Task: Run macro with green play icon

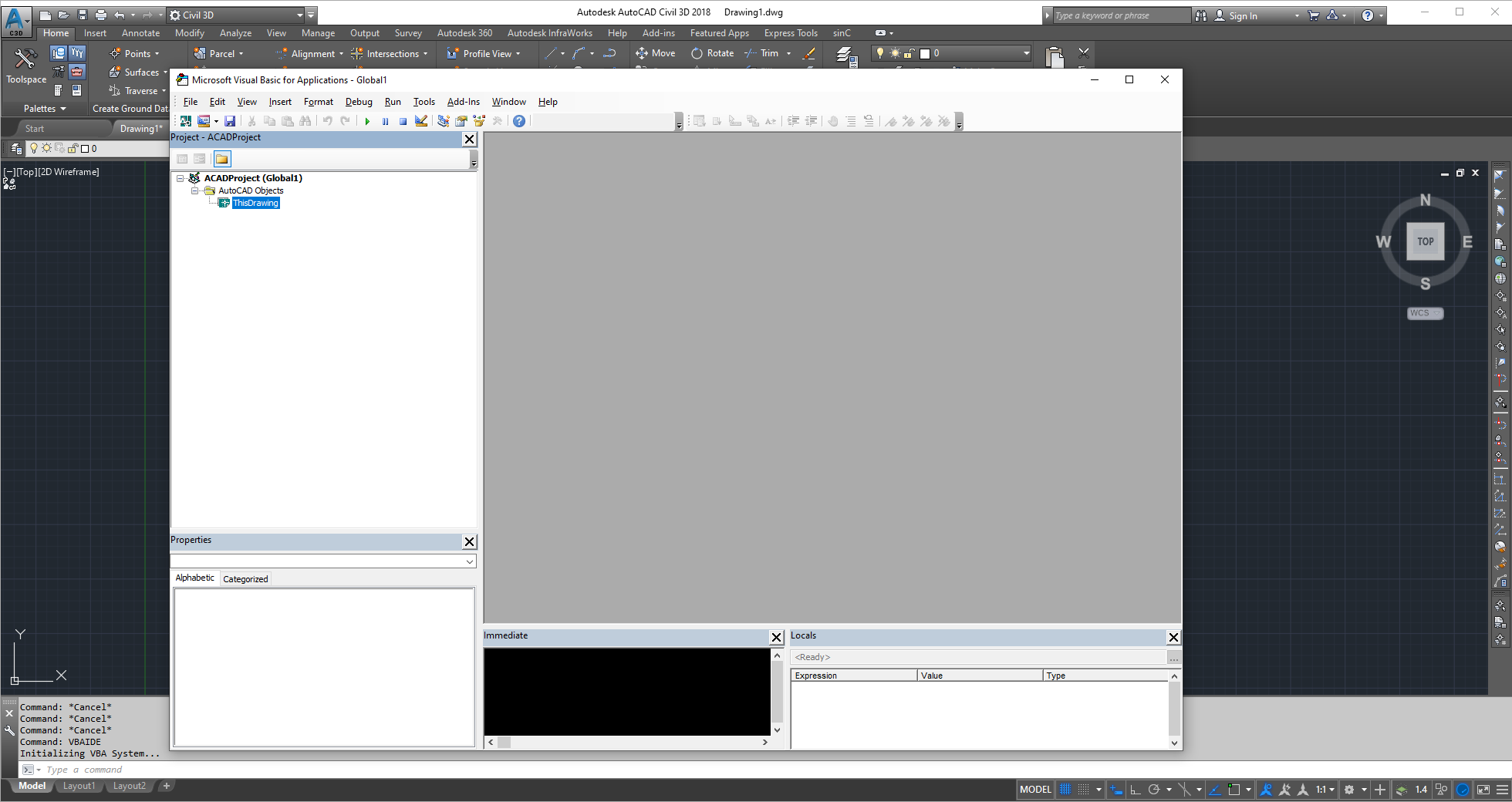Action: tap(367, 121)
